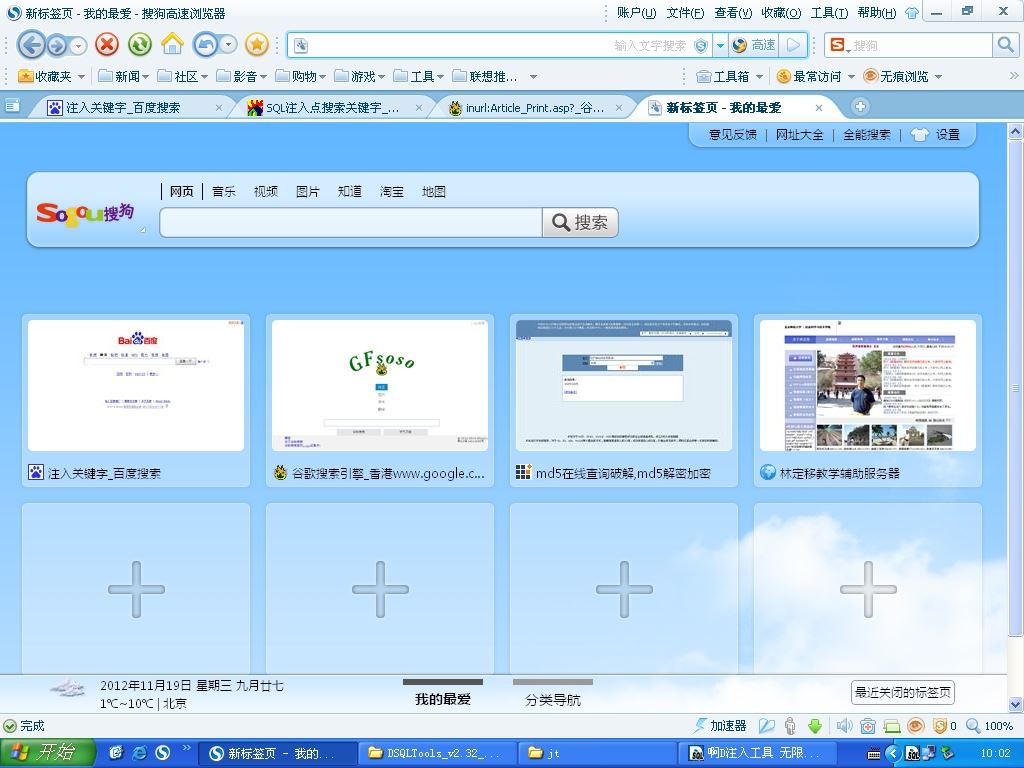Click the grey person icon in status bar
The image size is (1024, 768).
[790, 726]
